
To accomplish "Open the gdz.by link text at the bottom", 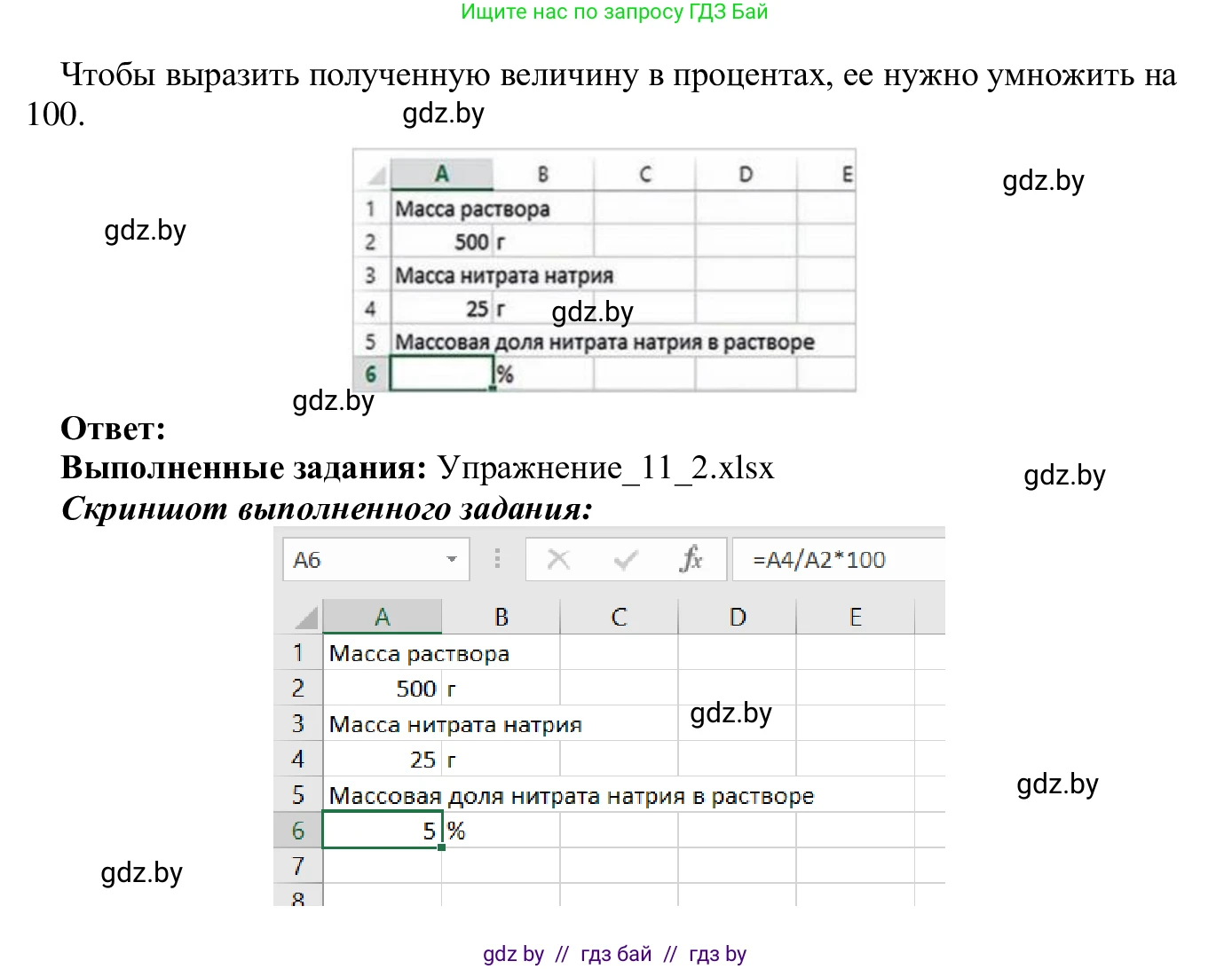I will (513, 953).
